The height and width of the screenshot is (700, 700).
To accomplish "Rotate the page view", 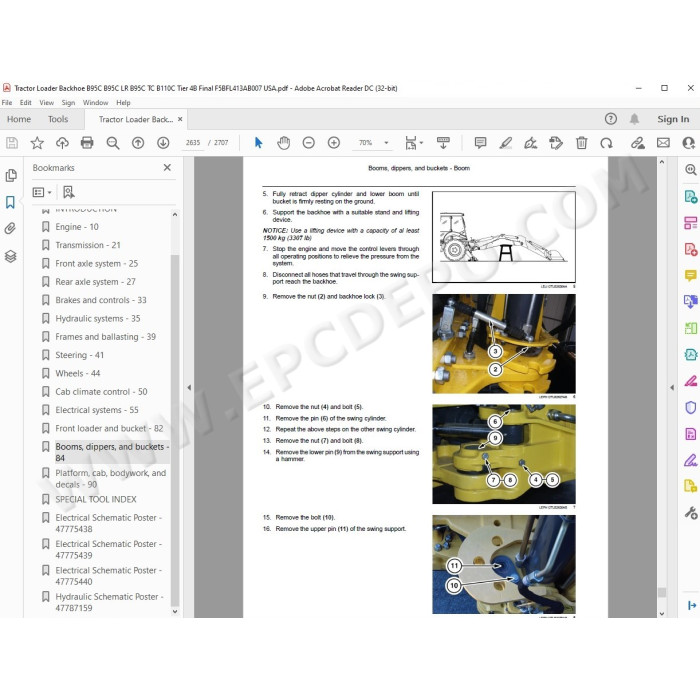I will [606, 143].
